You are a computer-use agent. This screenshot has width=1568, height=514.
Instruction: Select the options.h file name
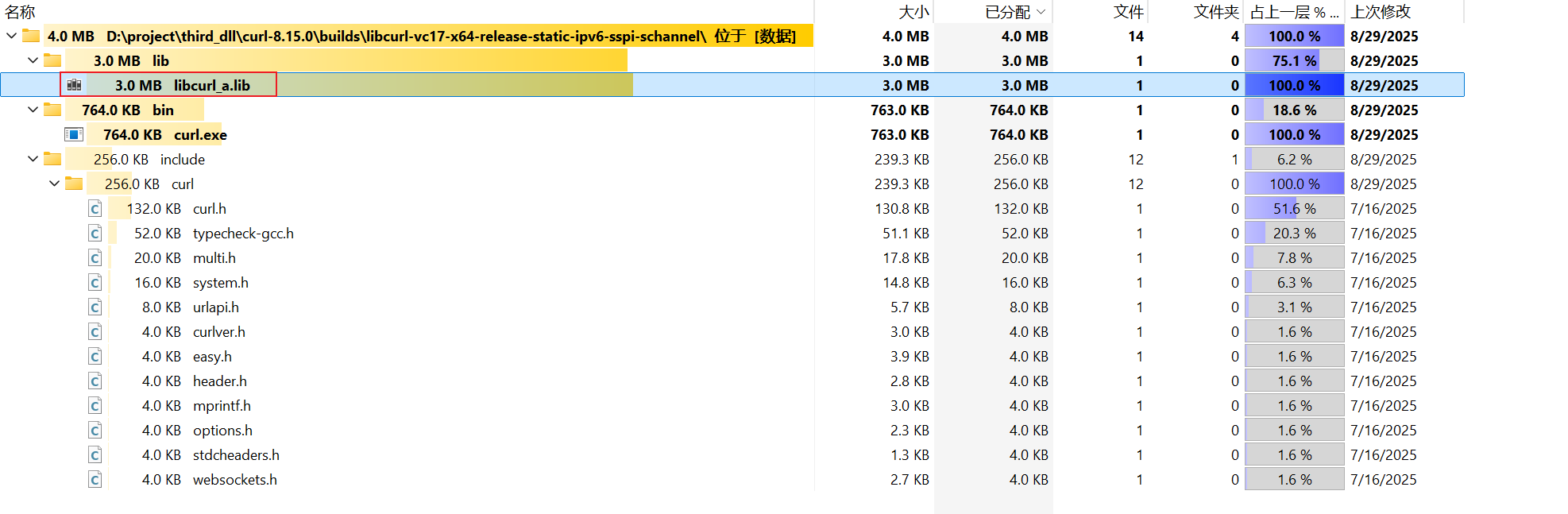[222, 430]
